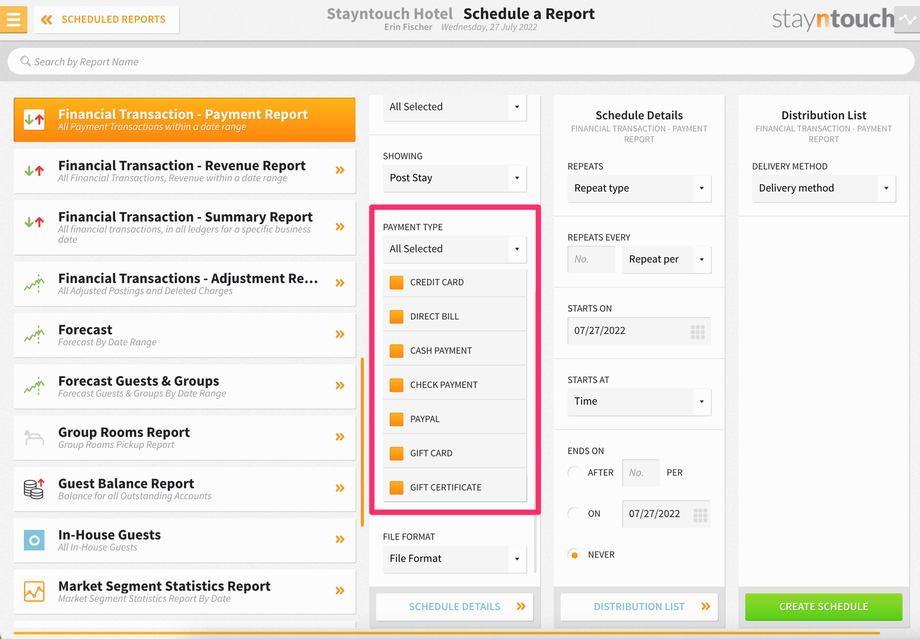The height and width of the screenshot is (639, 920).
Task: Click chevron arrow on Forecast row
Action: 340,334
